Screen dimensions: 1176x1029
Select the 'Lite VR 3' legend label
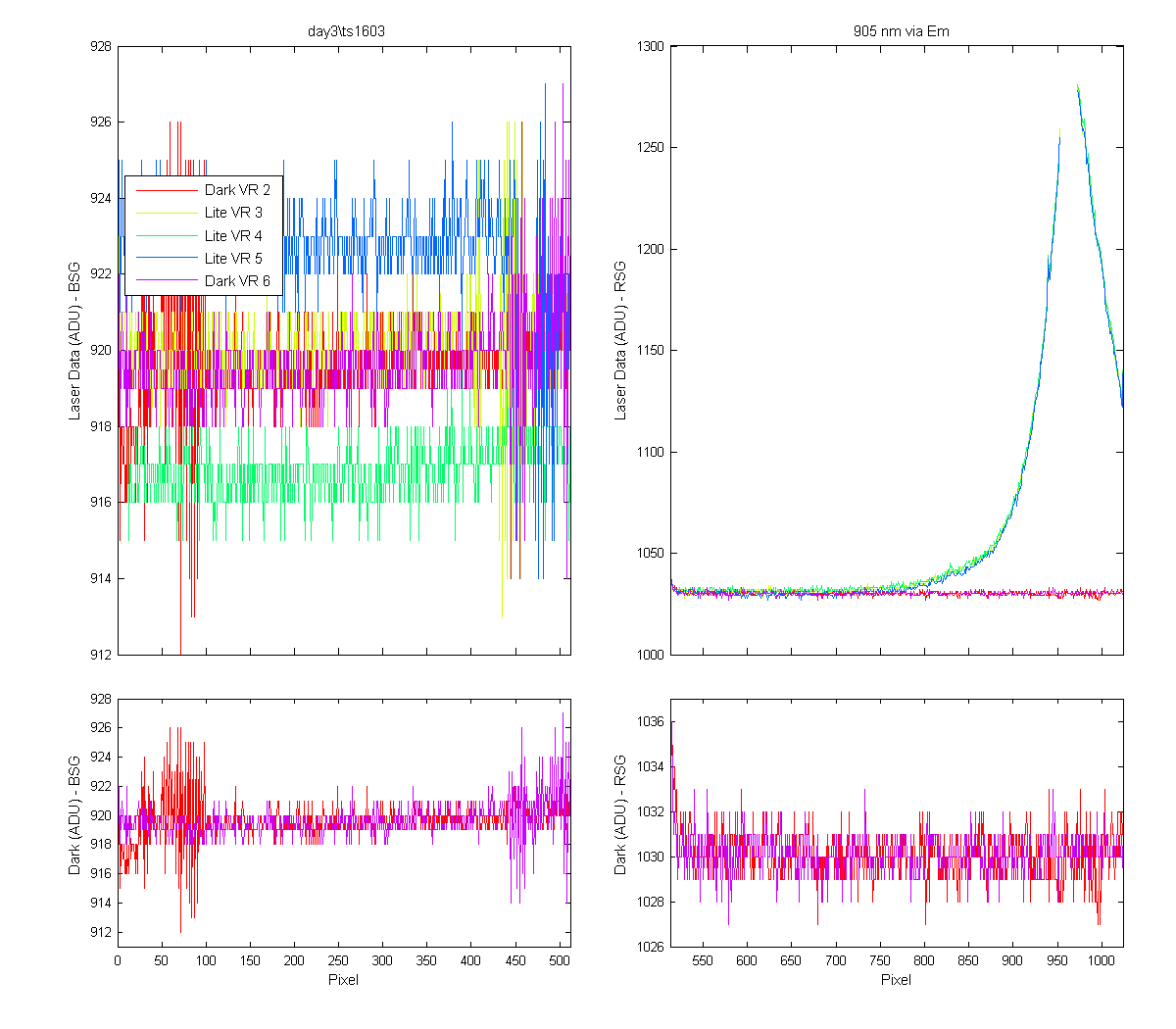[x=233, y=213]
